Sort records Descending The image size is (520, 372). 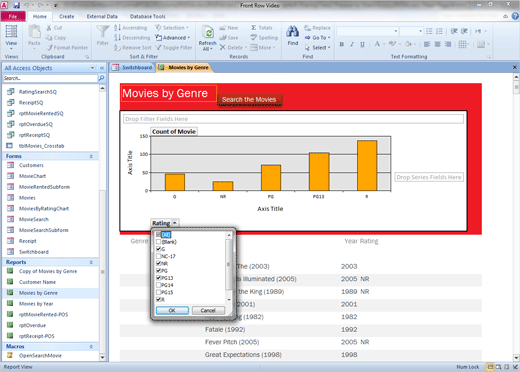(x=132, y=38)
